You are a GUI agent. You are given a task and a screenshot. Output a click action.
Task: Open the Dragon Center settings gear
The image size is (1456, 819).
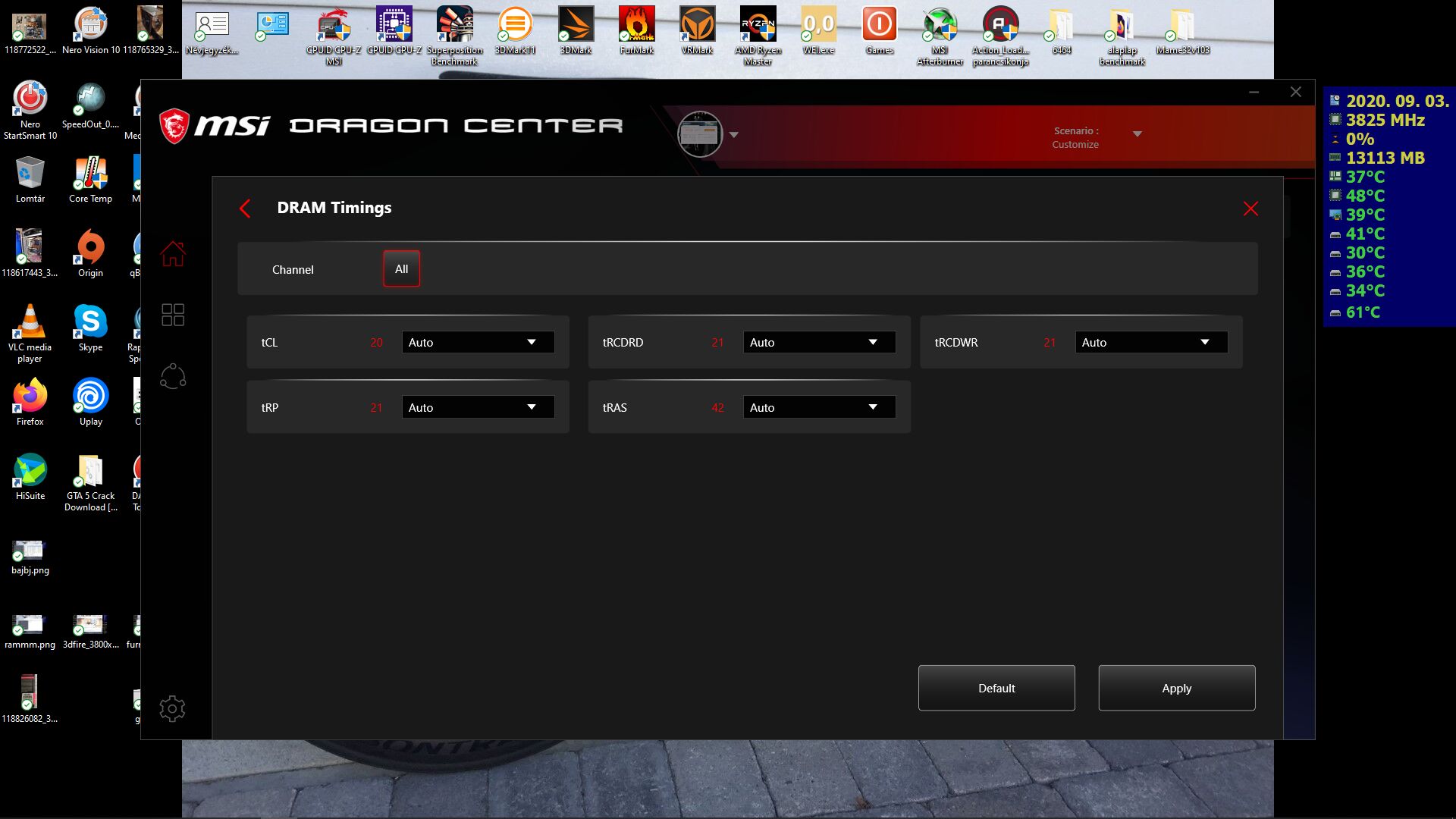click(172, 708)
